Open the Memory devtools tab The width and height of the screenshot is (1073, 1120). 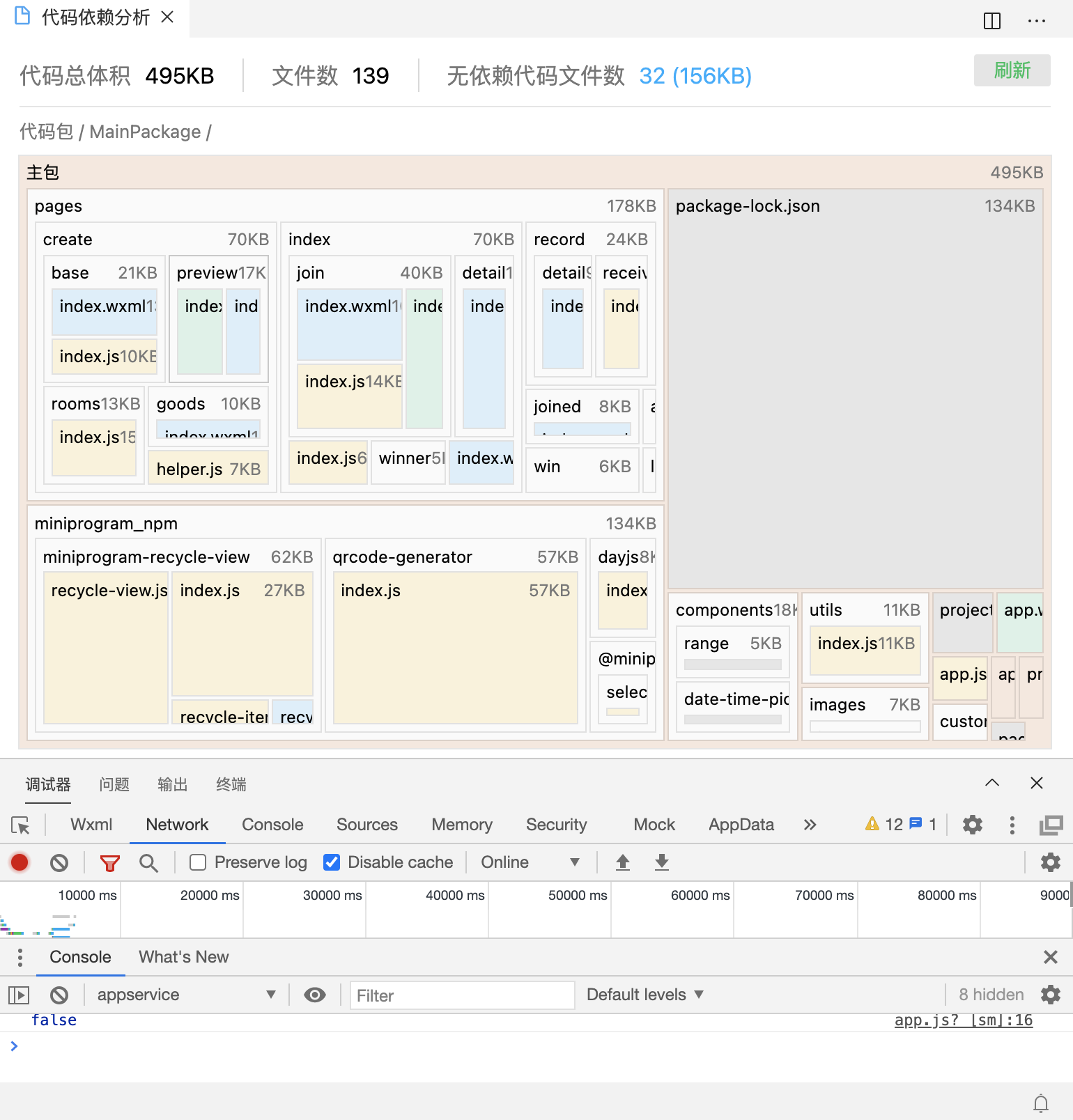point(462,825)
